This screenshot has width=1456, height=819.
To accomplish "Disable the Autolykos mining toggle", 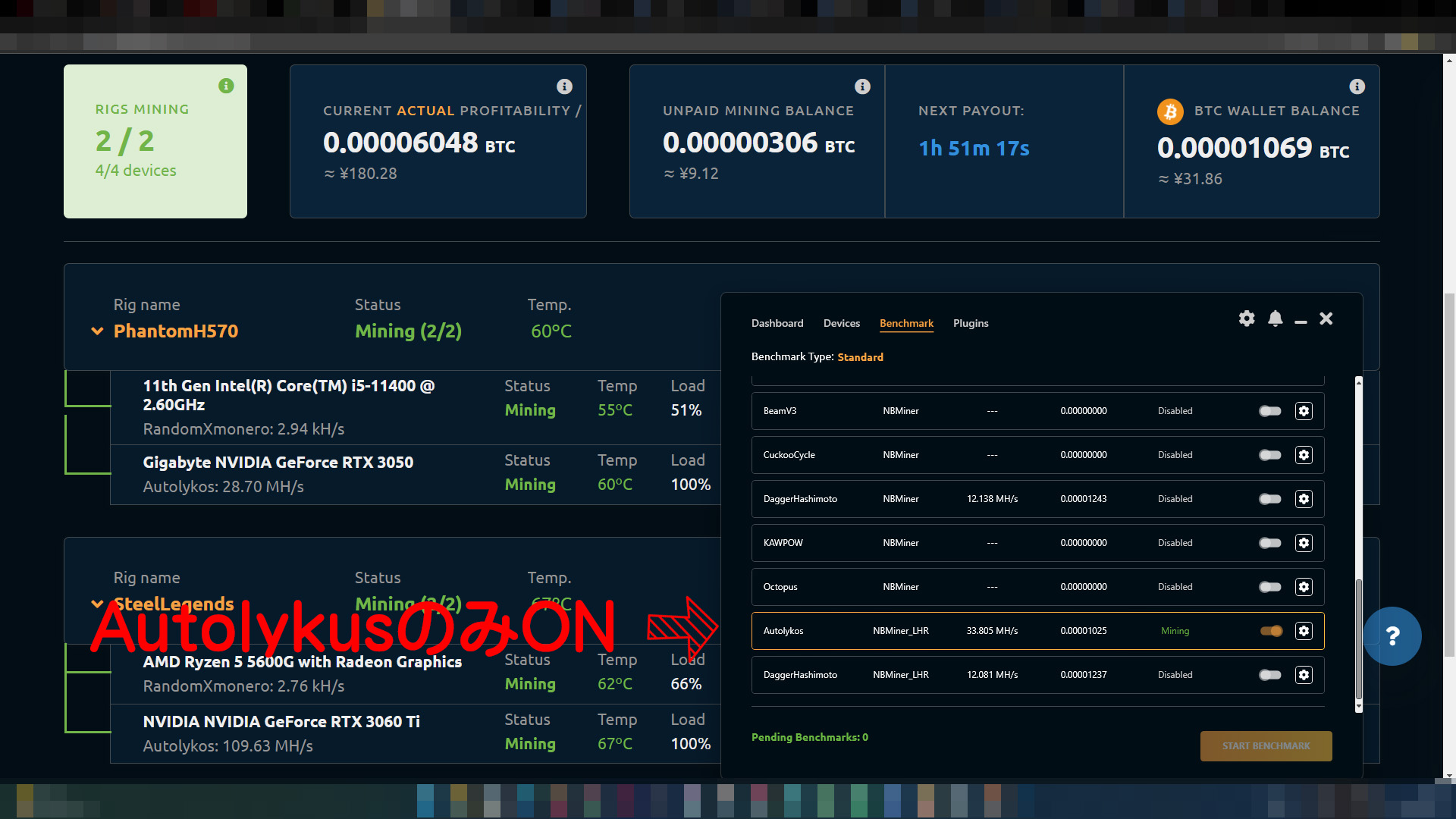I will (x=1271, y=631).
